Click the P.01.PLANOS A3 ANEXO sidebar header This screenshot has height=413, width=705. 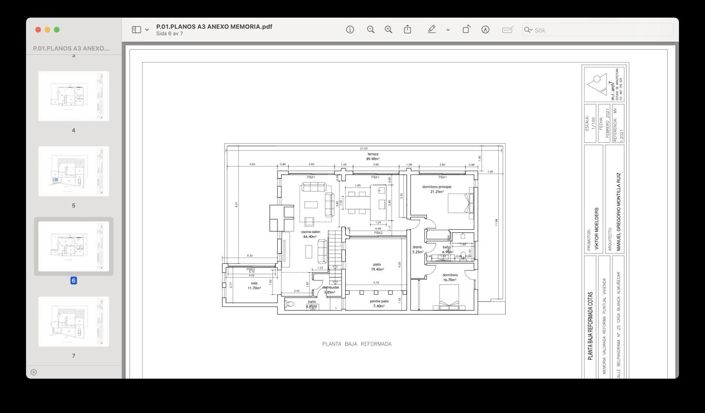72,48
